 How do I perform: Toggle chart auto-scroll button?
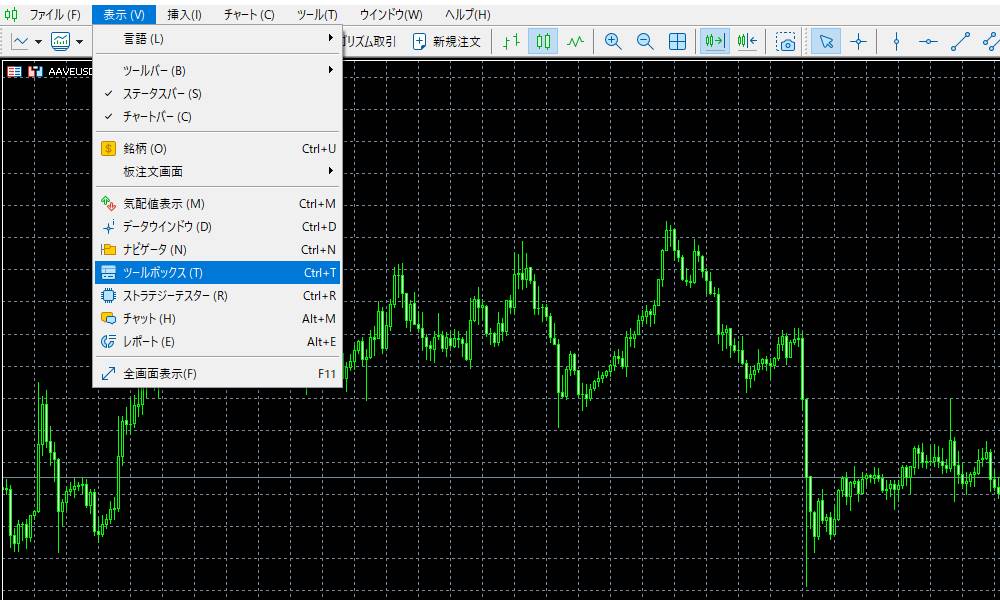714,42
